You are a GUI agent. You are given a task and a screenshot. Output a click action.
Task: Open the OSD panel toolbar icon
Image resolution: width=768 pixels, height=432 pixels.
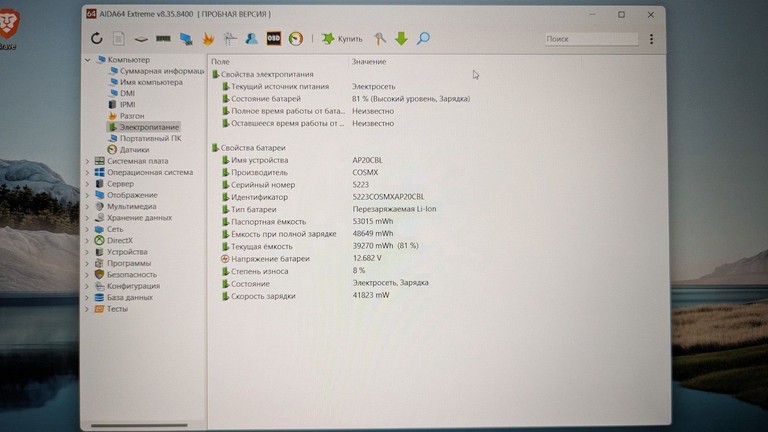(x=273, y=38)
